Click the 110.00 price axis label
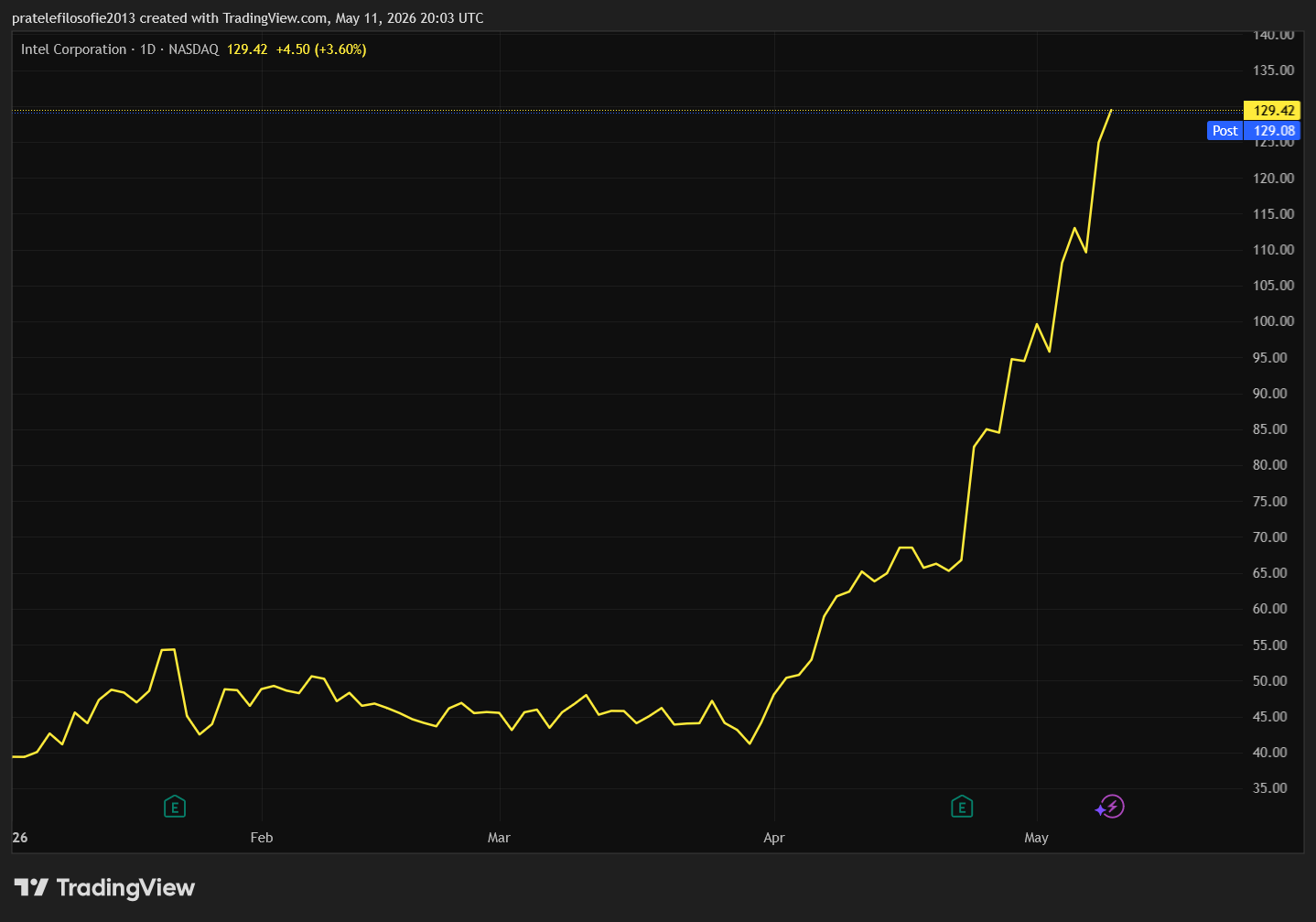Viewport: 1316px width, 922px height. [1273, 250]
